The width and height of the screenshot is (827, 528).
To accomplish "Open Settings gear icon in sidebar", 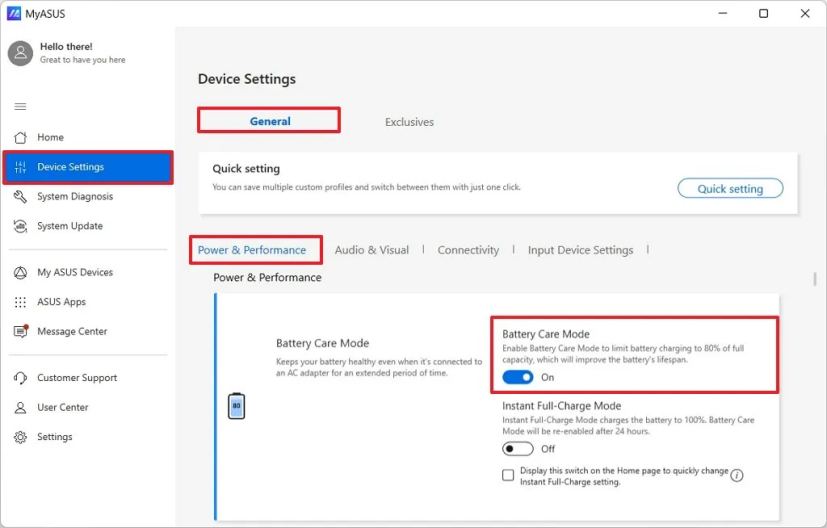I will [20, 437].
